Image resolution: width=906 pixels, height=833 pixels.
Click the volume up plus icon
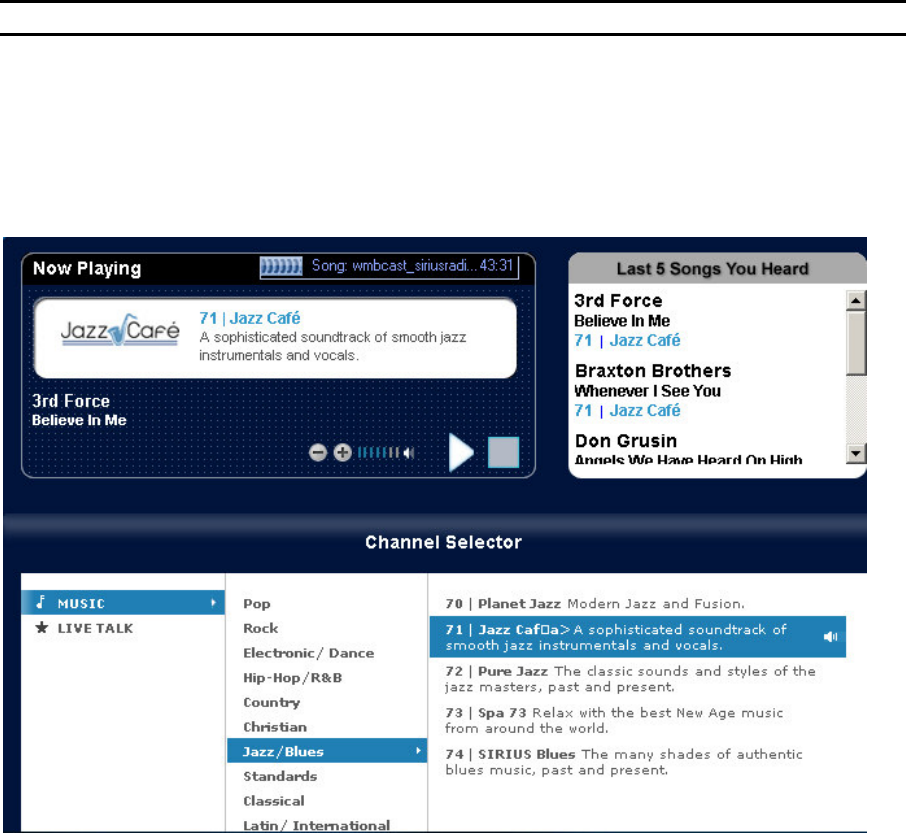(343, 452)
